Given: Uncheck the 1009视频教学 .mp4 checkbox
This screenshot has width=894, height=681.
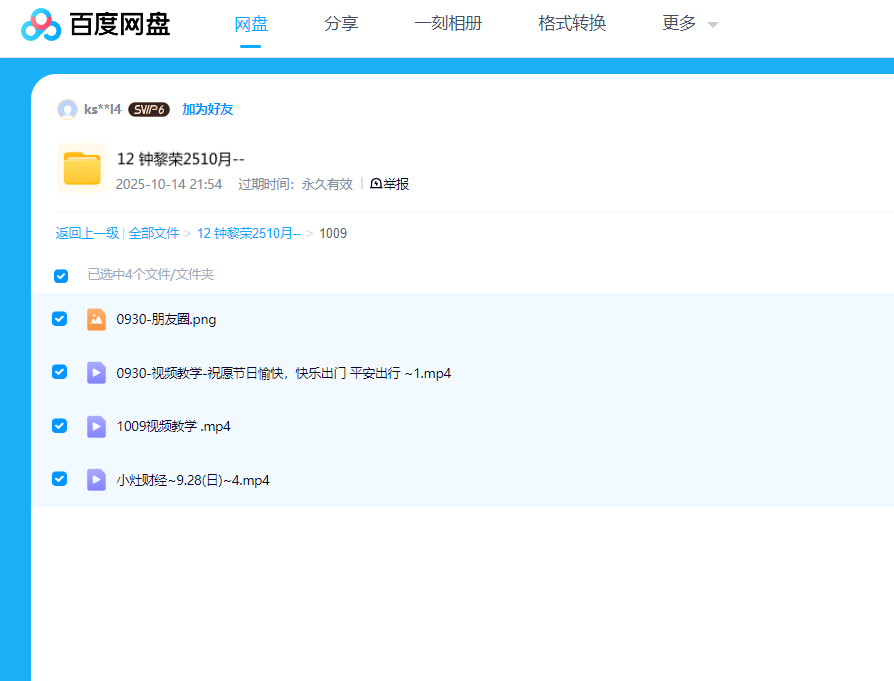Looking at the screenshot, I should (60, 426).
